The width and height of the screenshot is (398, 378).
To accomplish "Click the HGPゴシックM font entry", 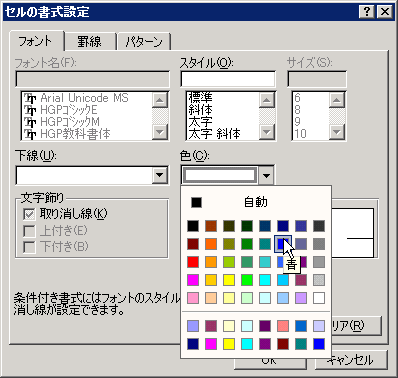I will (x=87, y=122).
